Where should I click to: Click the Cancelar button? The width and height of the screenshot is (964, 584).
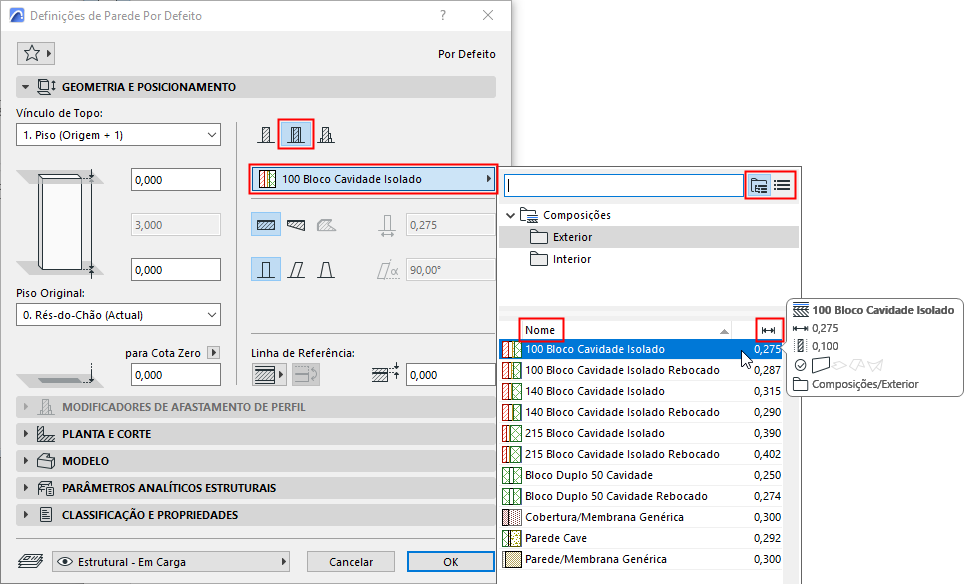351,562
